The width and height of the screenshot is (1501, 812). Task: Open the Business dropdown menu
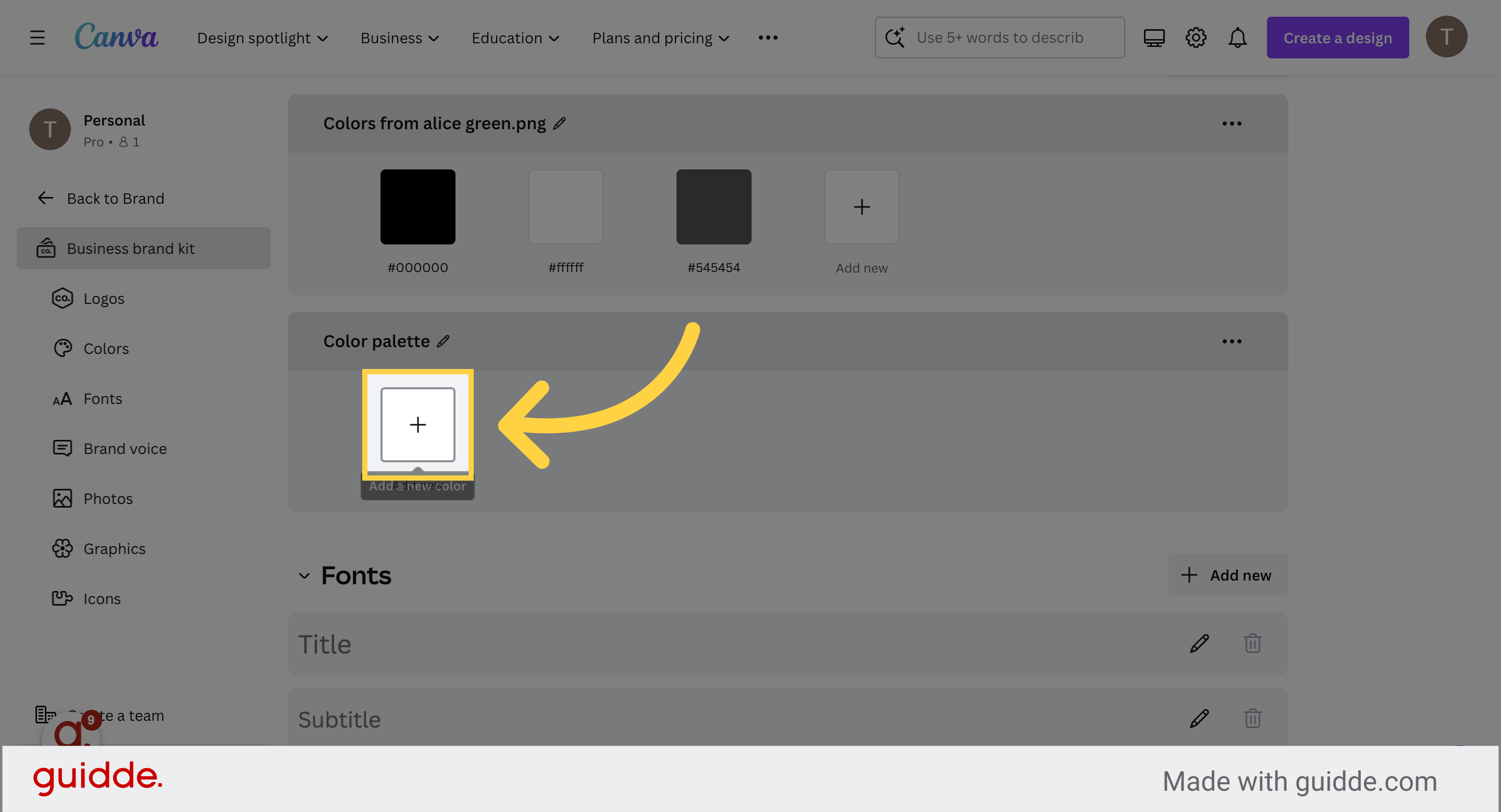399,38
